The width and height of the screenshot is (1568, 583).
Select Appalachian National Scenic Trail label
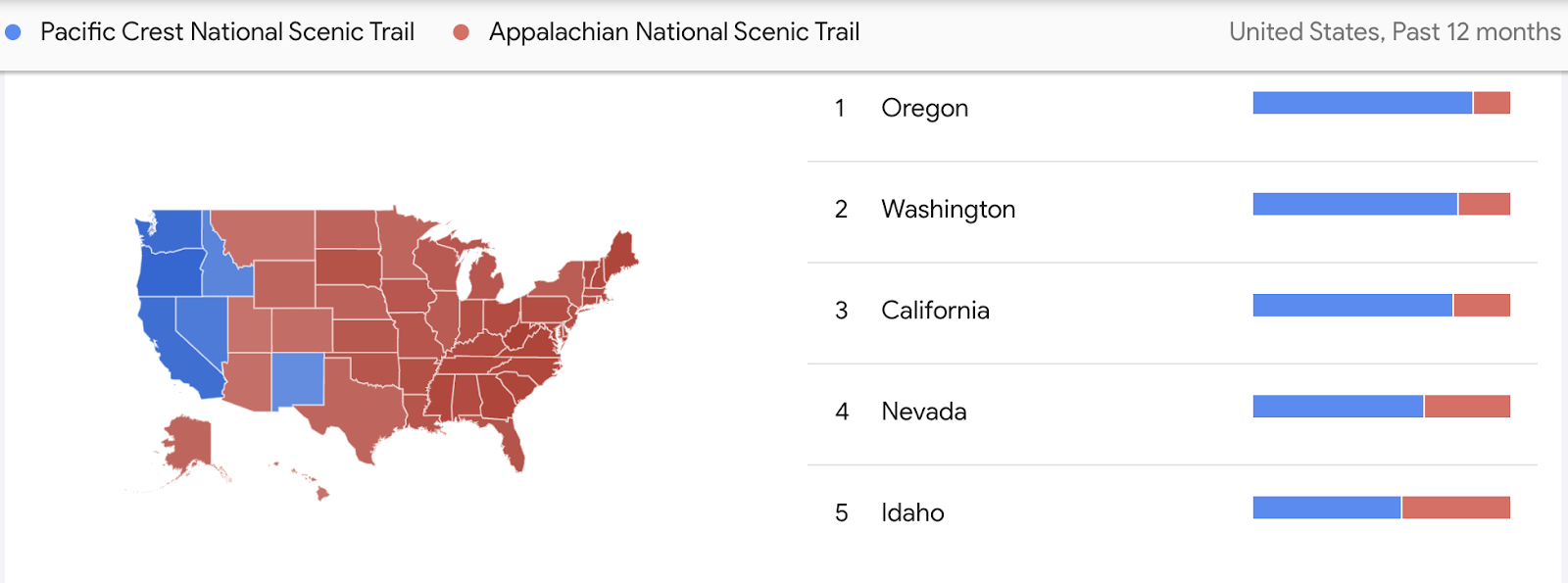click(x=674, y=32)
